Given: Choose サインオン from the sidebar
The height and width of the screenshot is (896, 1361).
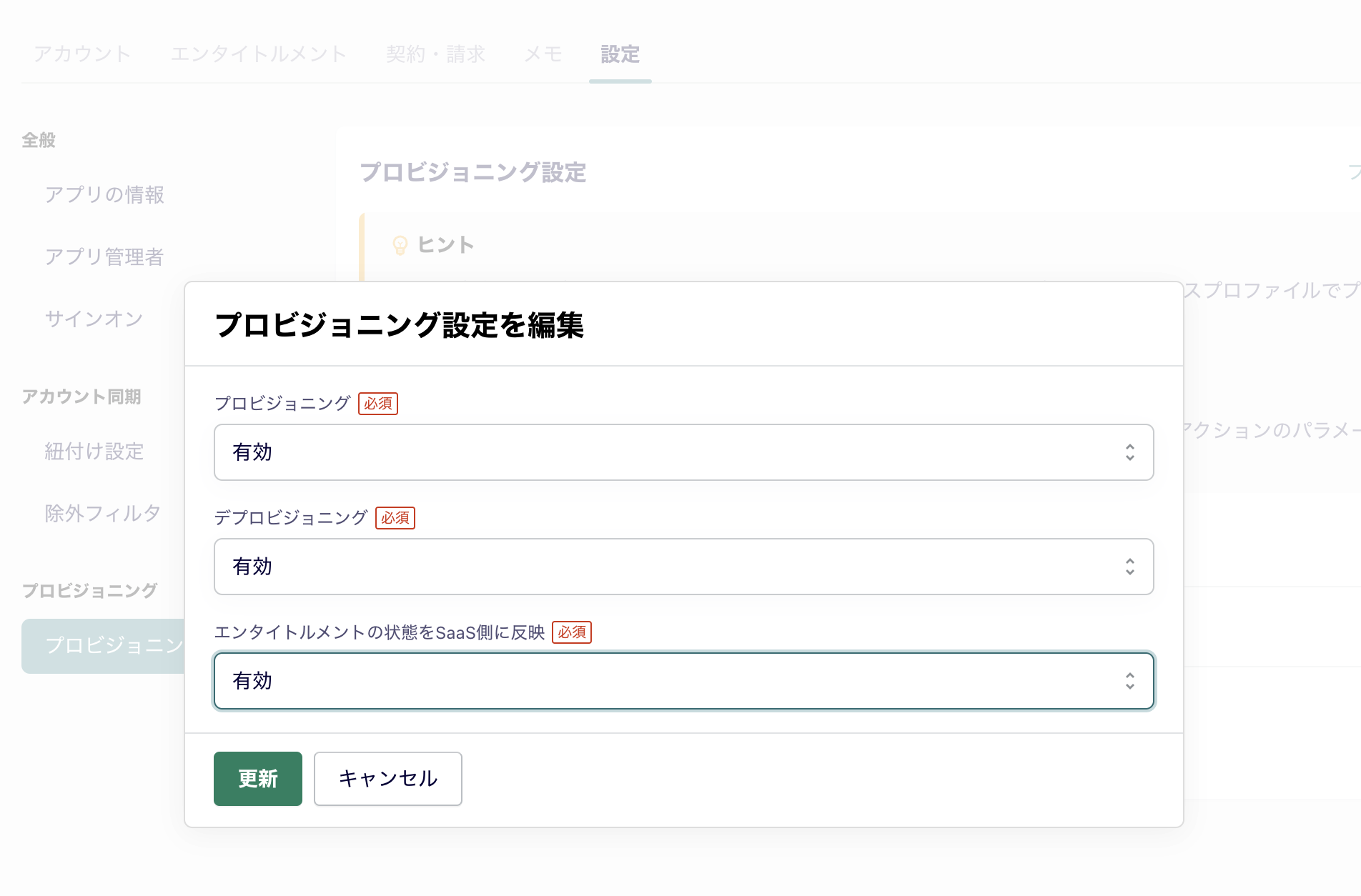Looking at the screenshot, I should click(94, 319).
